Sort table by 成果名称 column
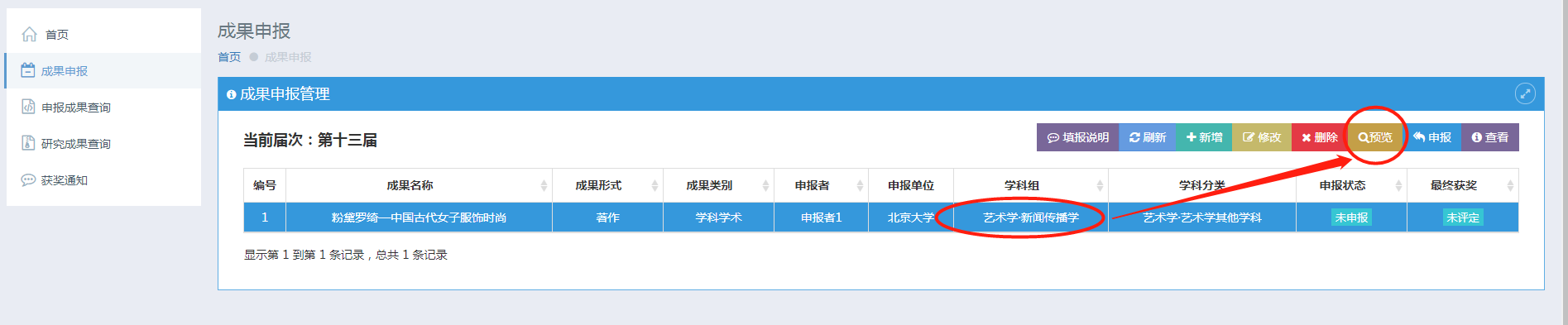 (419, 185)
